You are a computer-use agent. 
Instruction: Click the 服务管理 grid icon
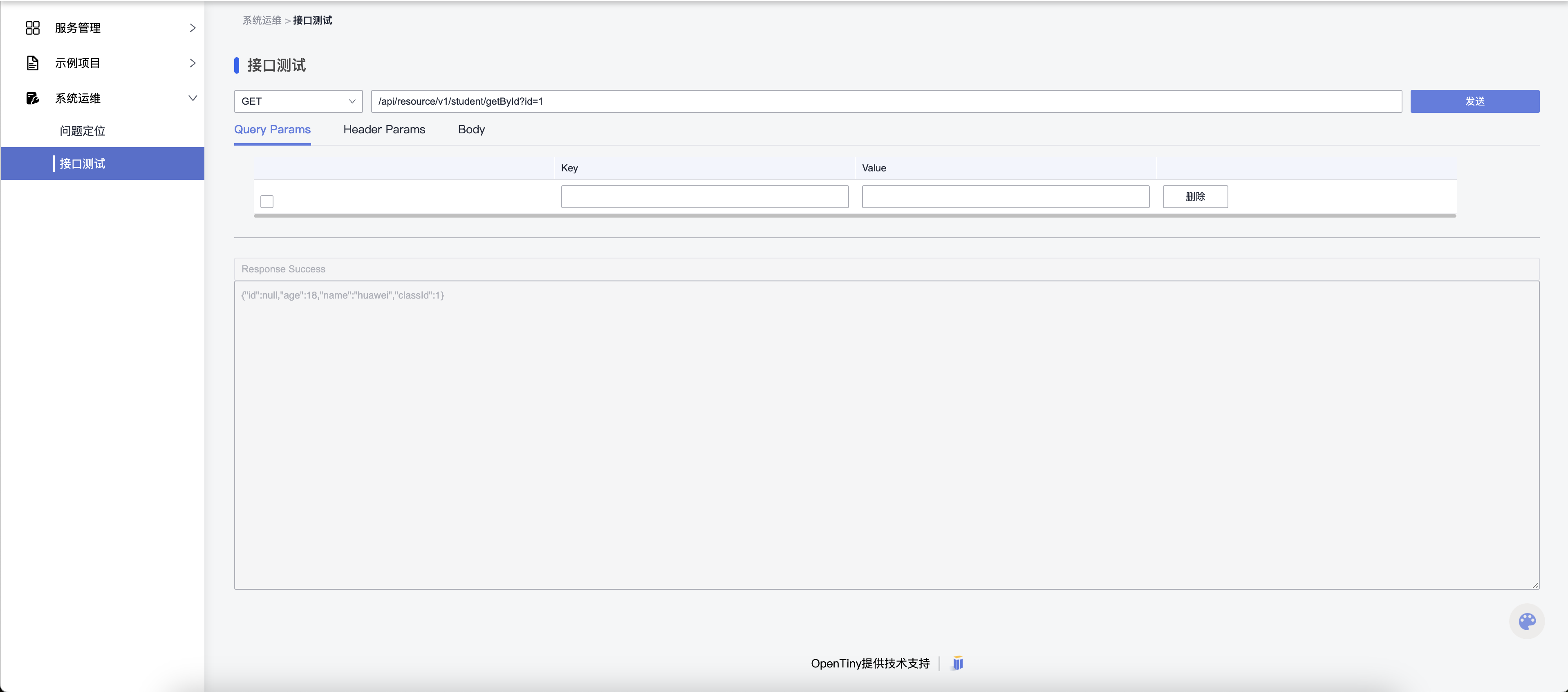[x=33, y=28]
